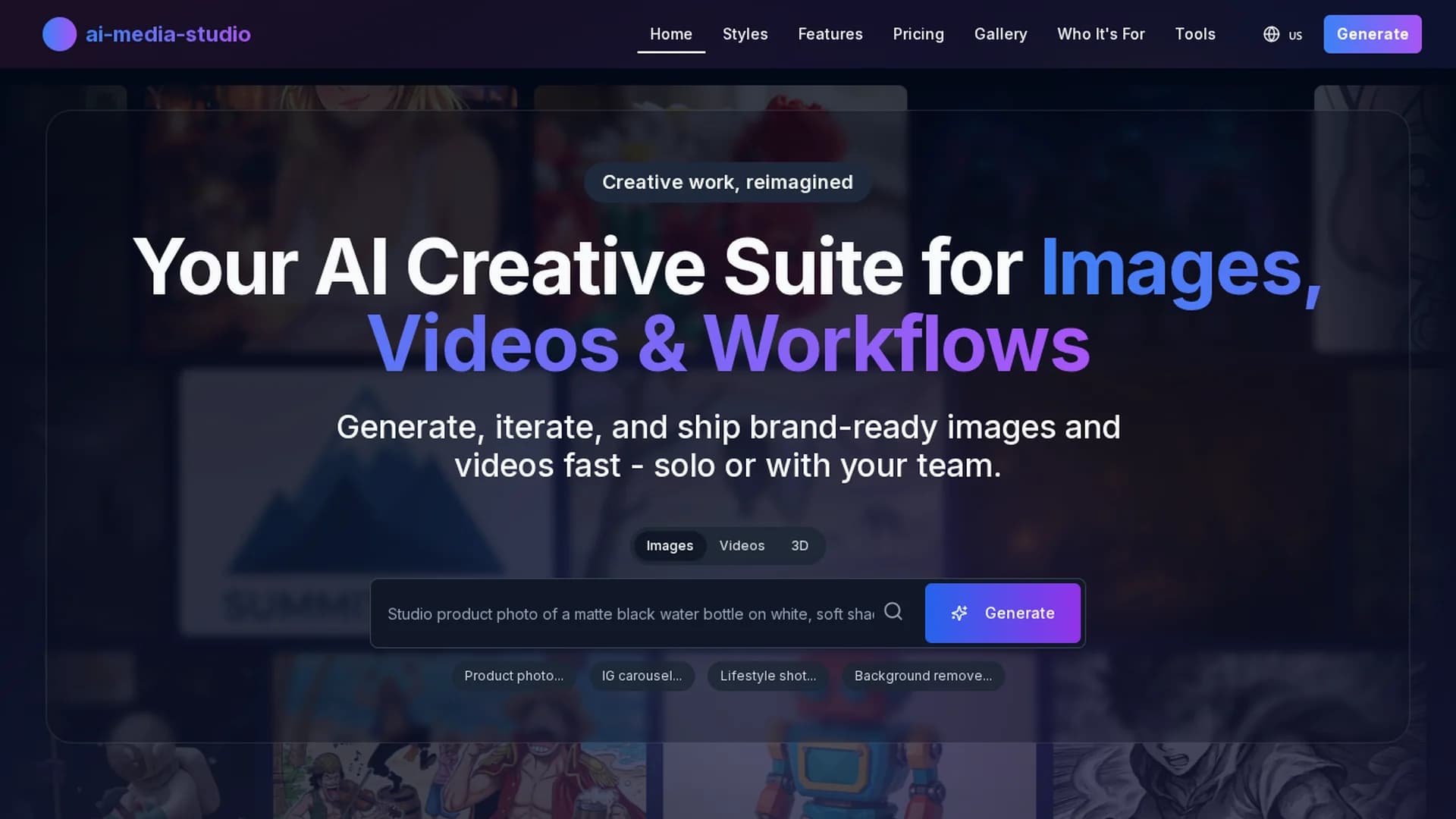Click the ai-media-studio gradient logo circle
The image size is (1456, 819).
[59, 34]
